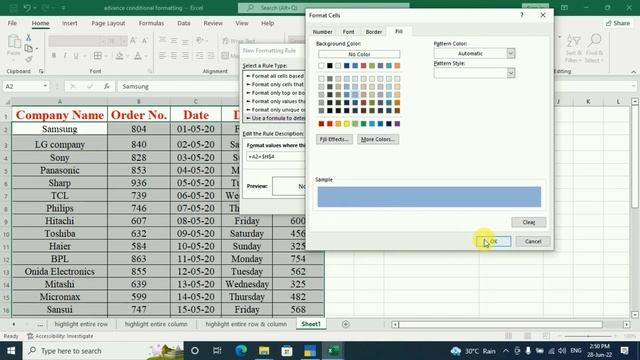This screenshot has height=360, width=640.
Task: Open the Copy options dropdown arrow
Action: pos(37,49)
